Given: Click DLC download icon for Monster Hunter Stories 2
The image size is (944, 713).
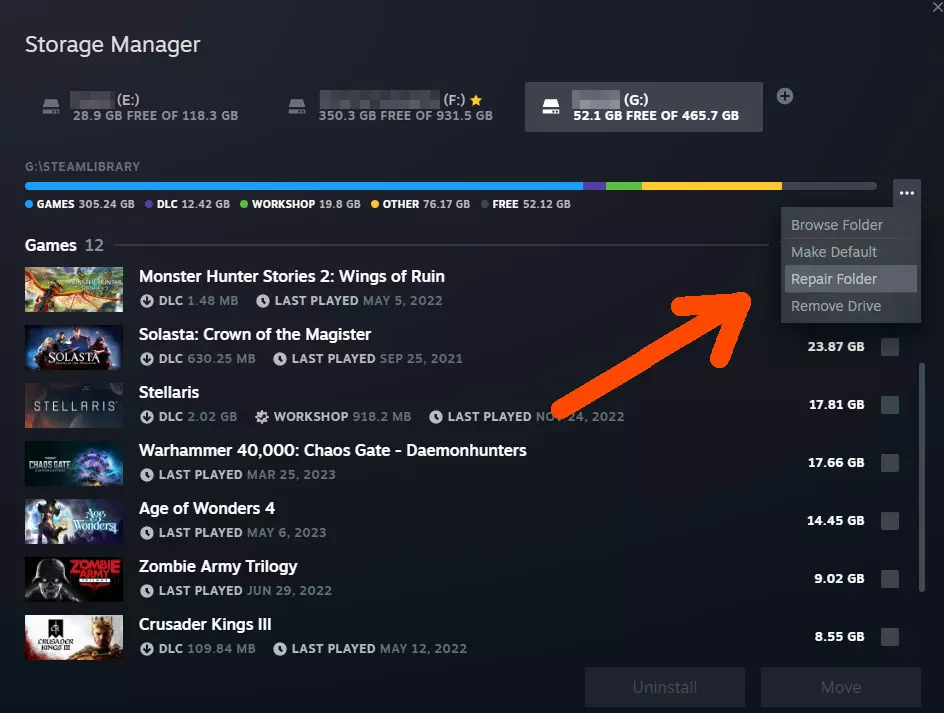Looking at the screenshot, I should pos(147,300).
